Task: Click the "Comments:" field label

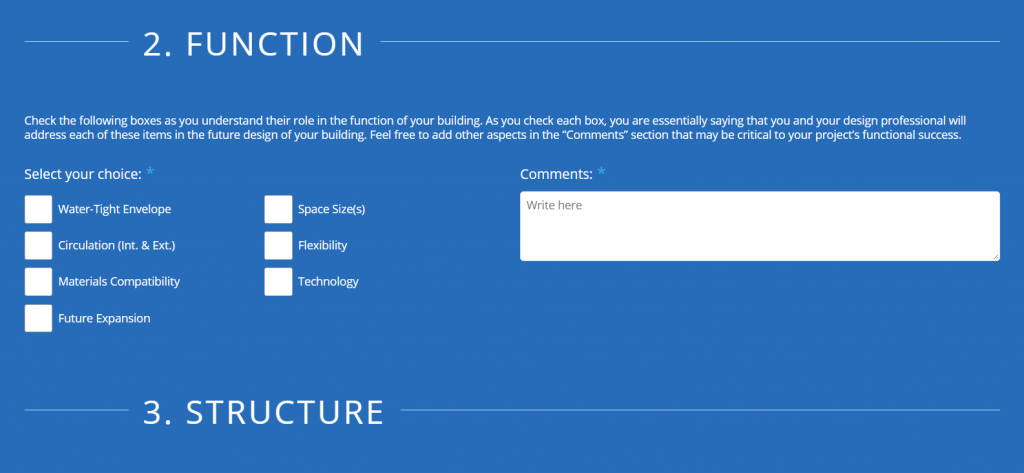Action: click(556, 174)
